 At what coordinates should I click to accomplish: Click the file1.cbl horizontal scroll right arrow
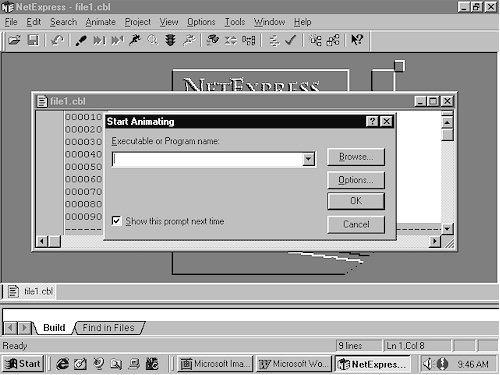click(434, 241)
